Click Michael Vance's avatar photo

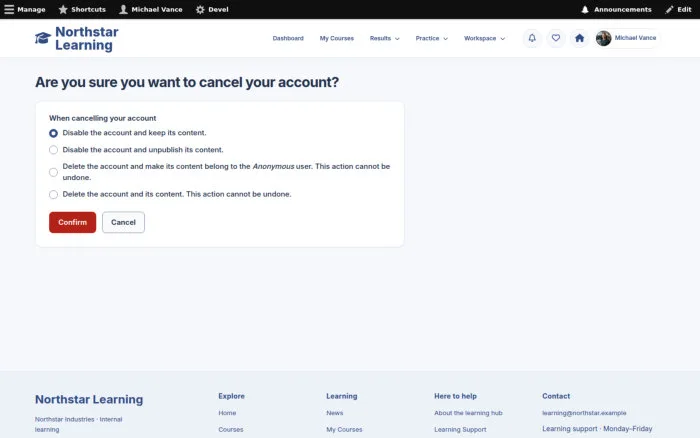tap(604, 38)
